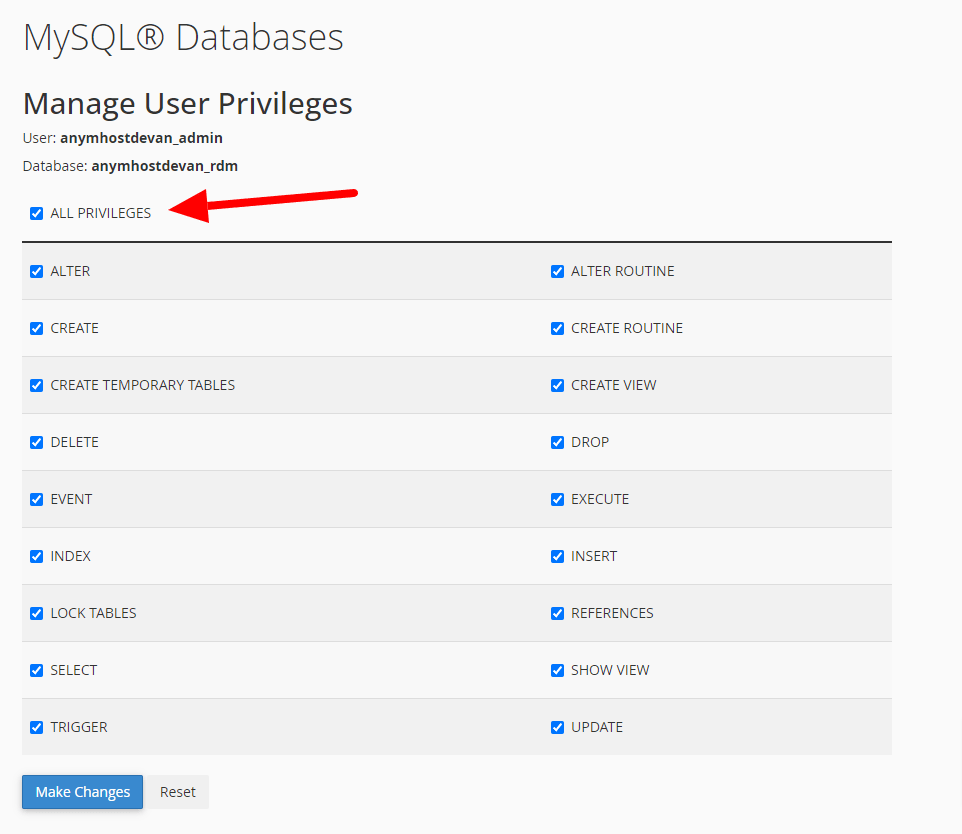
Task: Disable the REFERENCES privilege checkbox
Action: coord(558,613)
